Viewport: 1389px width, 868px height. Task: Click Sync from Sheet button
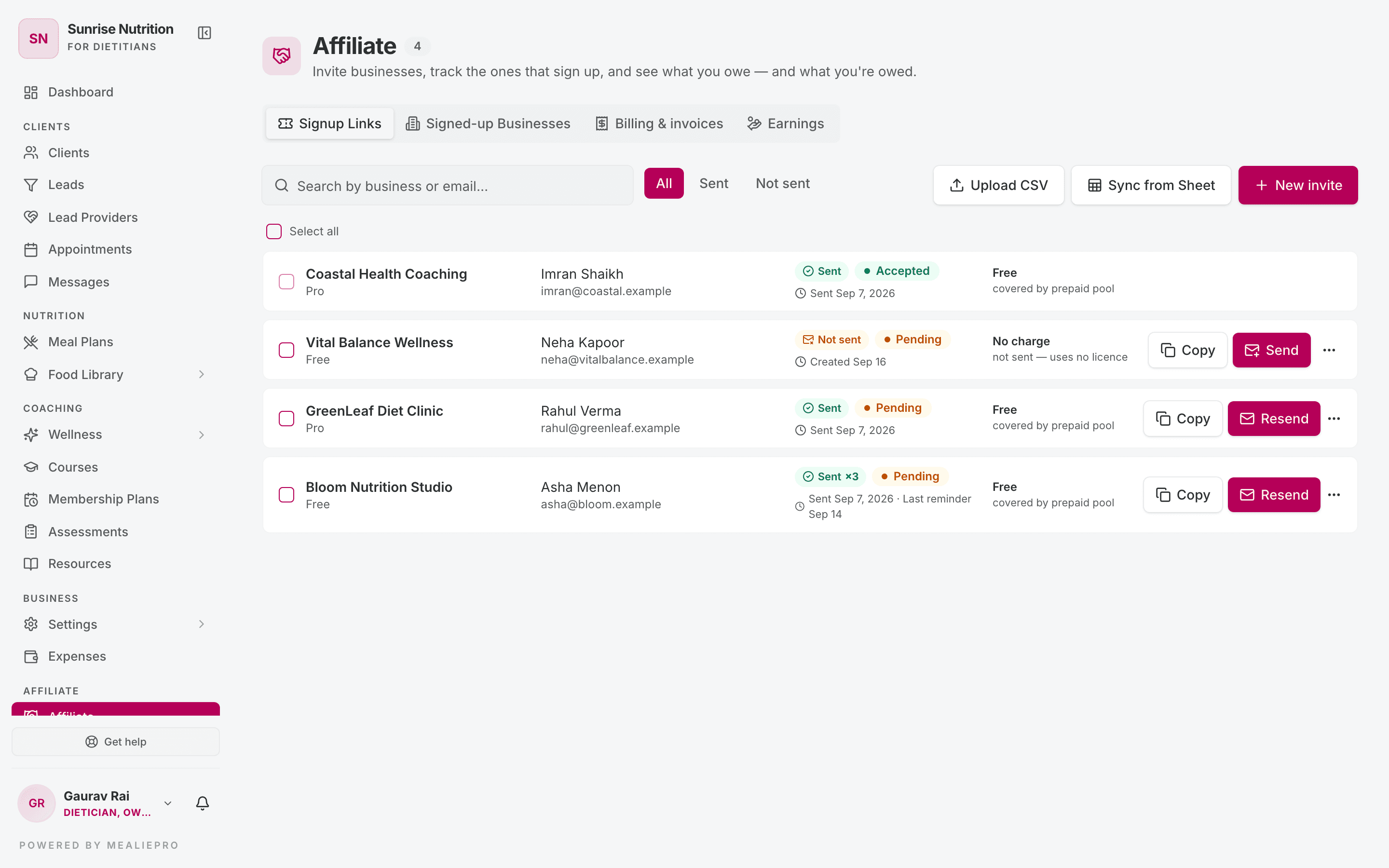click(x=1151, y=186)
